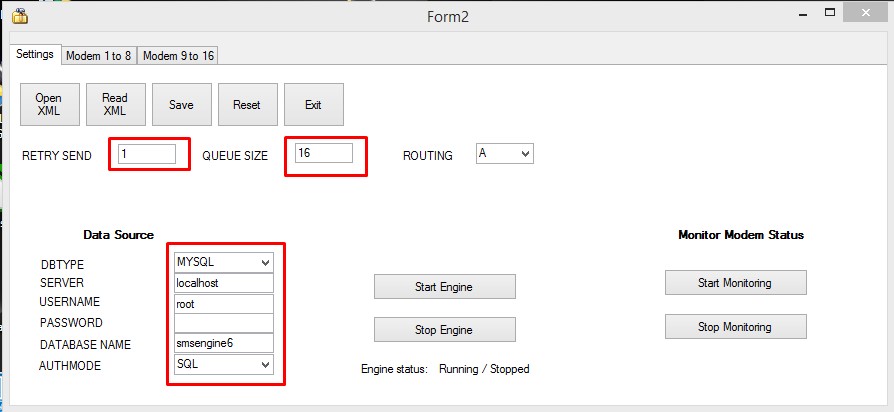The height and width of the screenshot is (412, 894).
Task: Click the Monitor Modem Status heading
Action: click(741, 235)
